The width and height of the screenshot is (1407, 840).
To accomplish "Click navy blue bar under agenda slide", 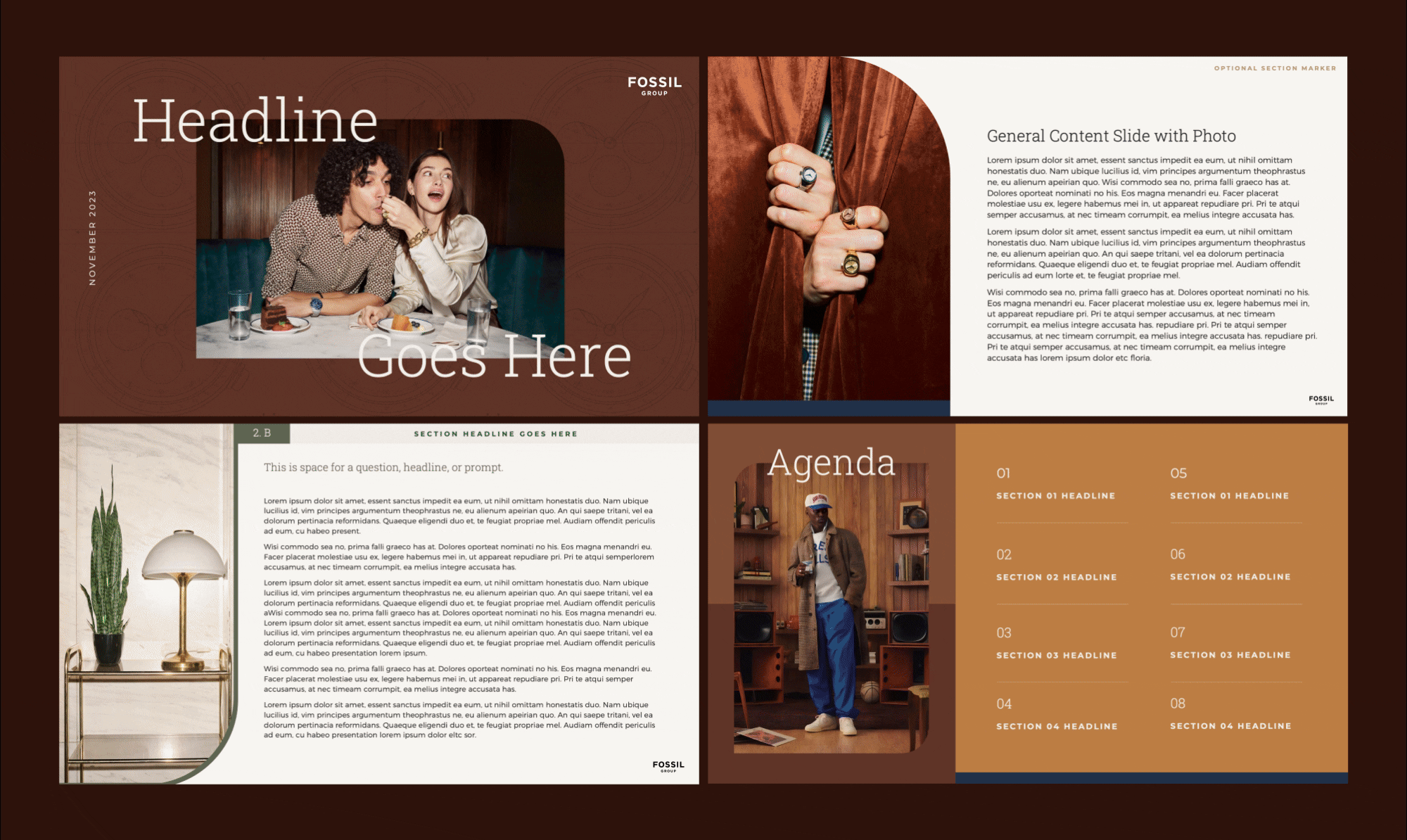I will (x=1151, y=777).
